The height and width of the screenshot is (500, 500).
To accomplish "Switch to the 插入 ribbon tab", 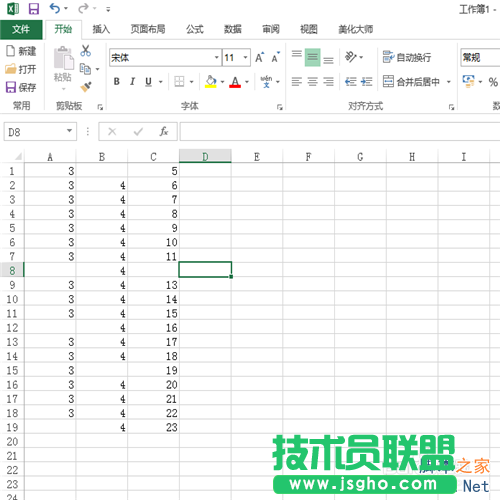I will [x=101, y=29].
